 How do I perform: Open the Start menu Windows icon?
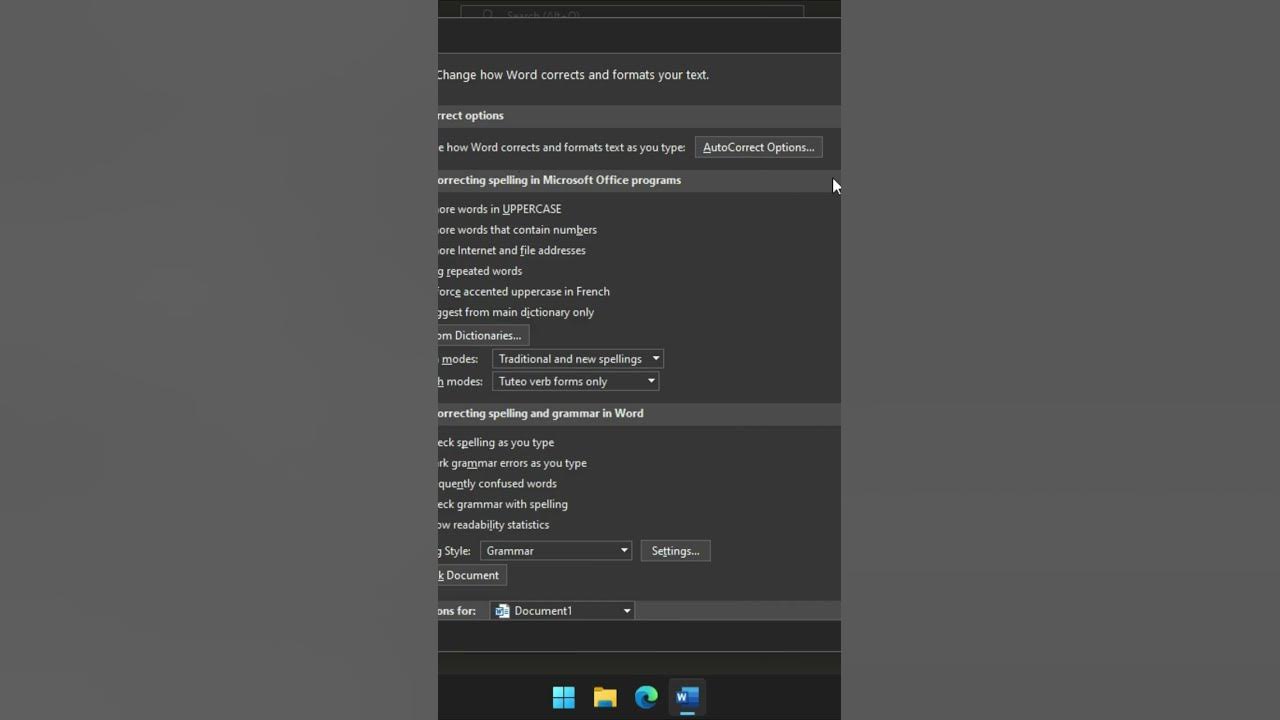(564, 697)
